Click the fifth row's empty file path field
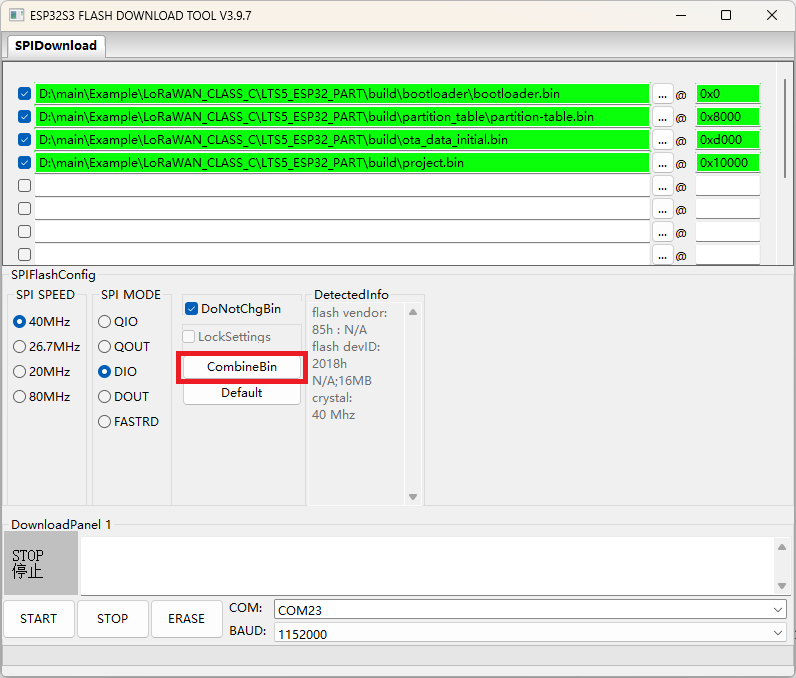The width and height of the screenshot is (796, 678). [x=342, y=186]
